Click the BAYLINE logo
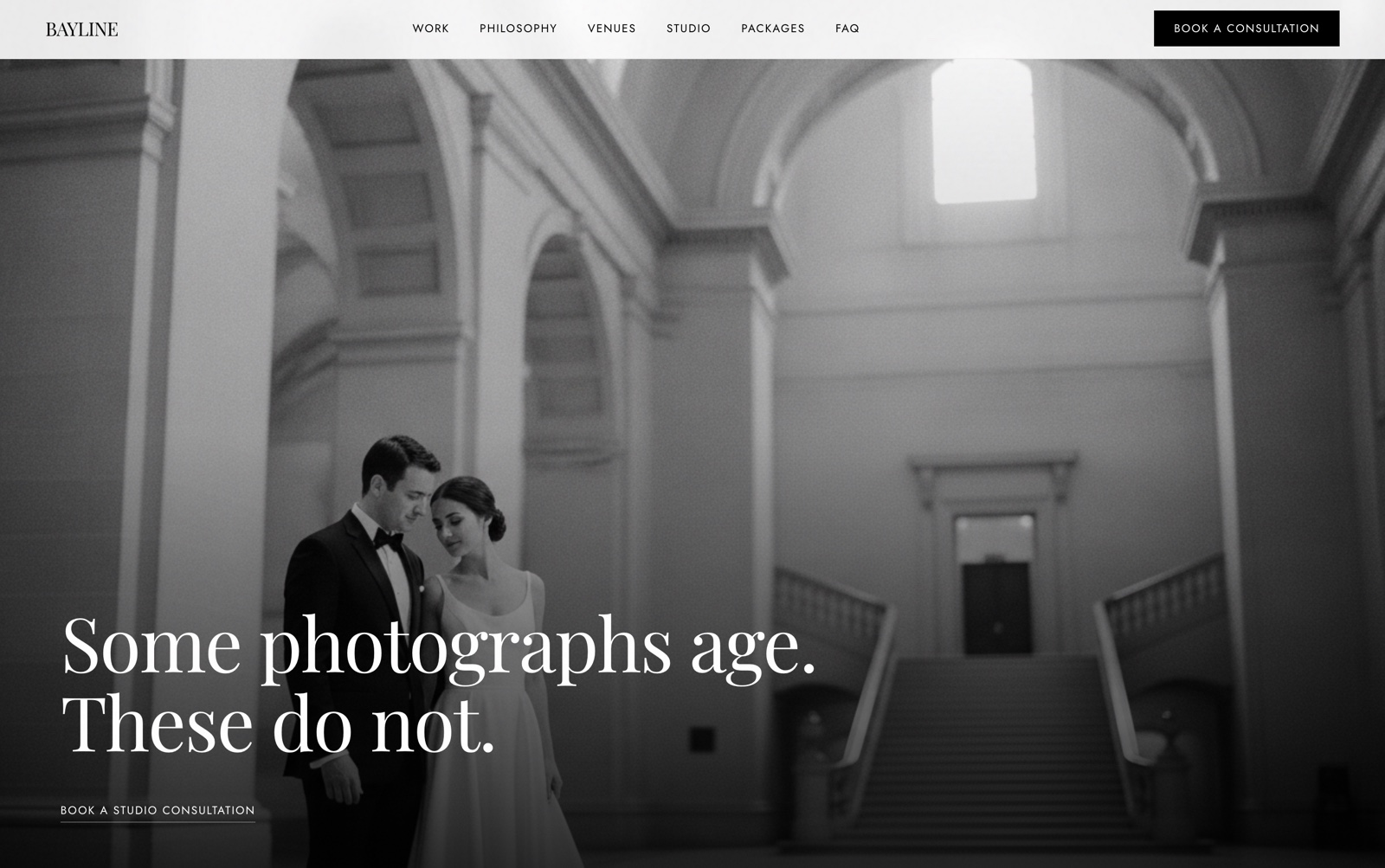Image resolution: width=1385 pixels, height=868 pixels. tap(81, 29)
